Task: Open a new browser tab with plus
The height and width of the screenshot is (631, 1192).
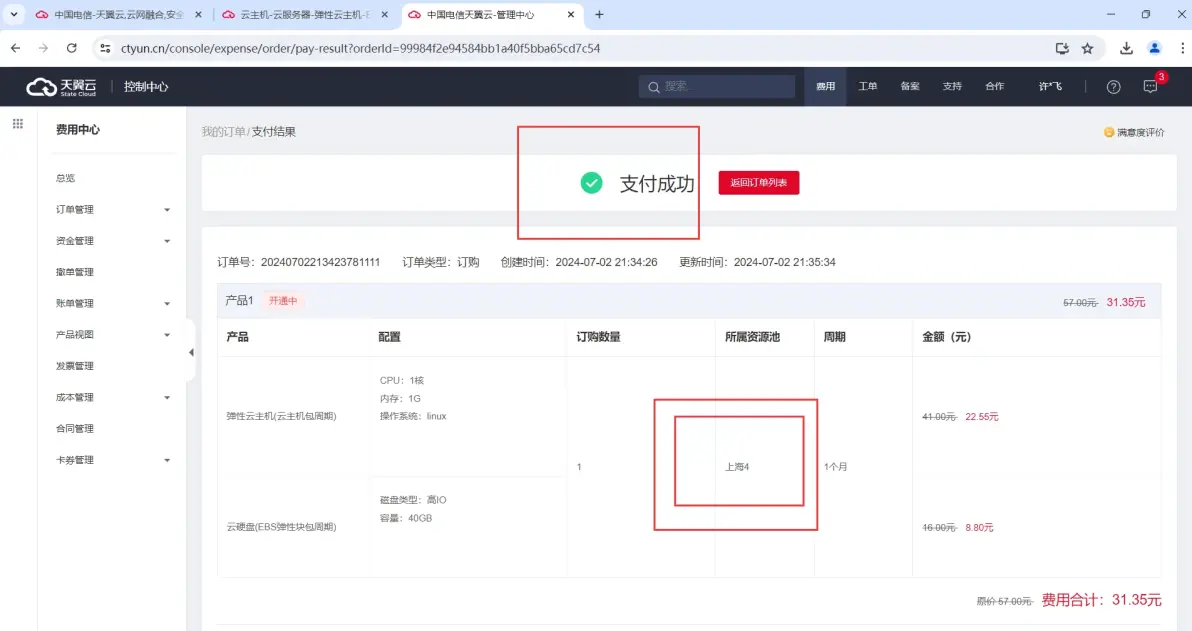Action: coord(599,14)
